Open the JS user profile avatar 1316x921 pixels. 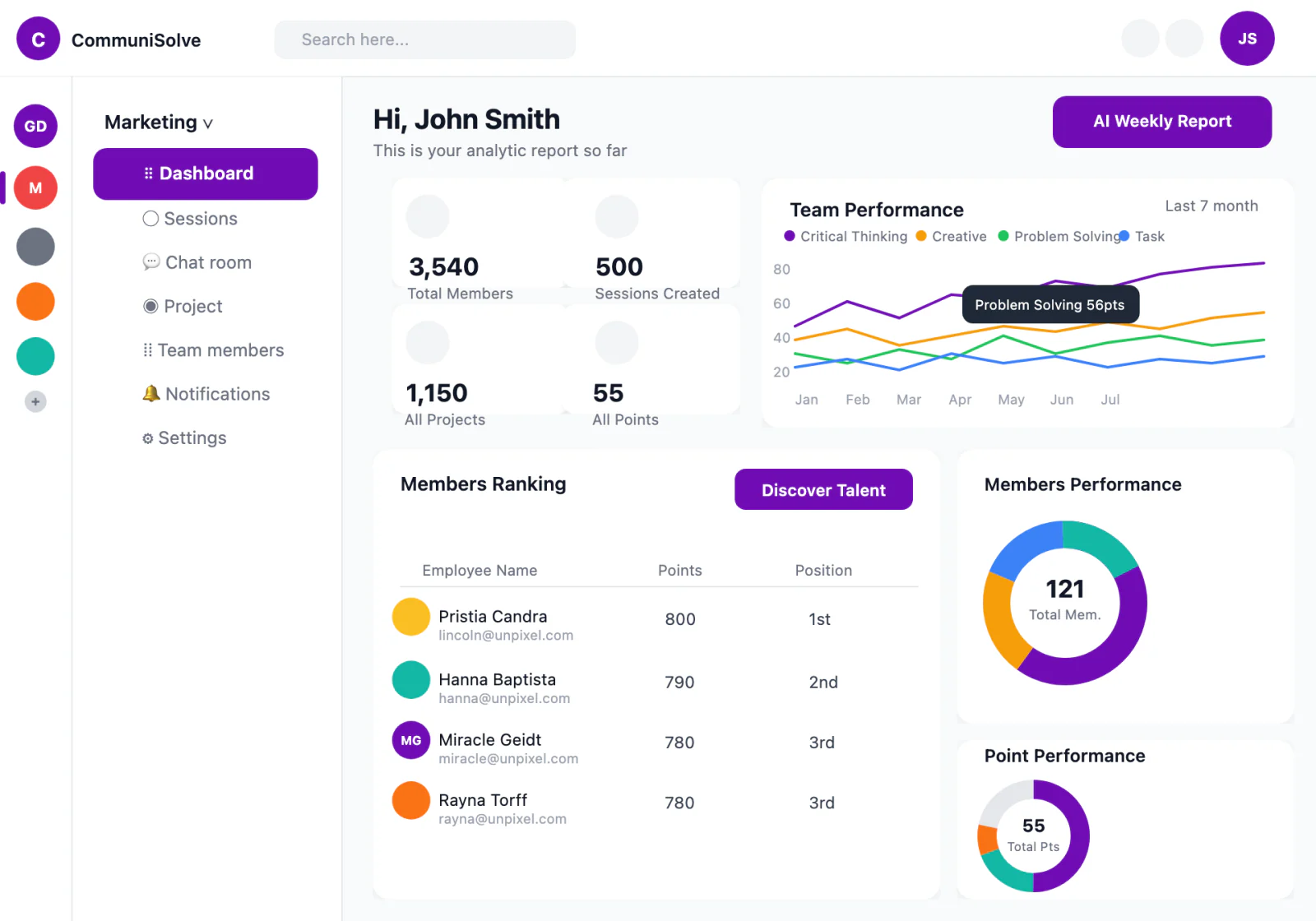tap(1247, 39)
